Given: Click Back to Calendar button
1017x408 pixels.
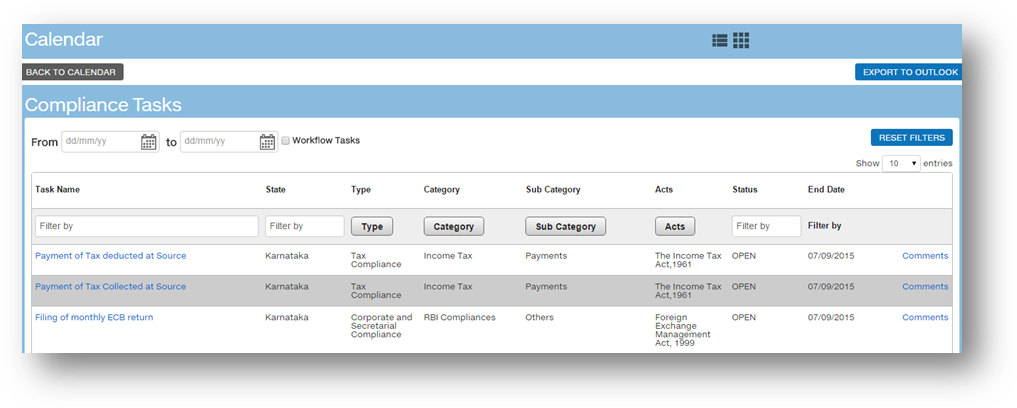Looking at the screenshot, I should coord(73,72).
